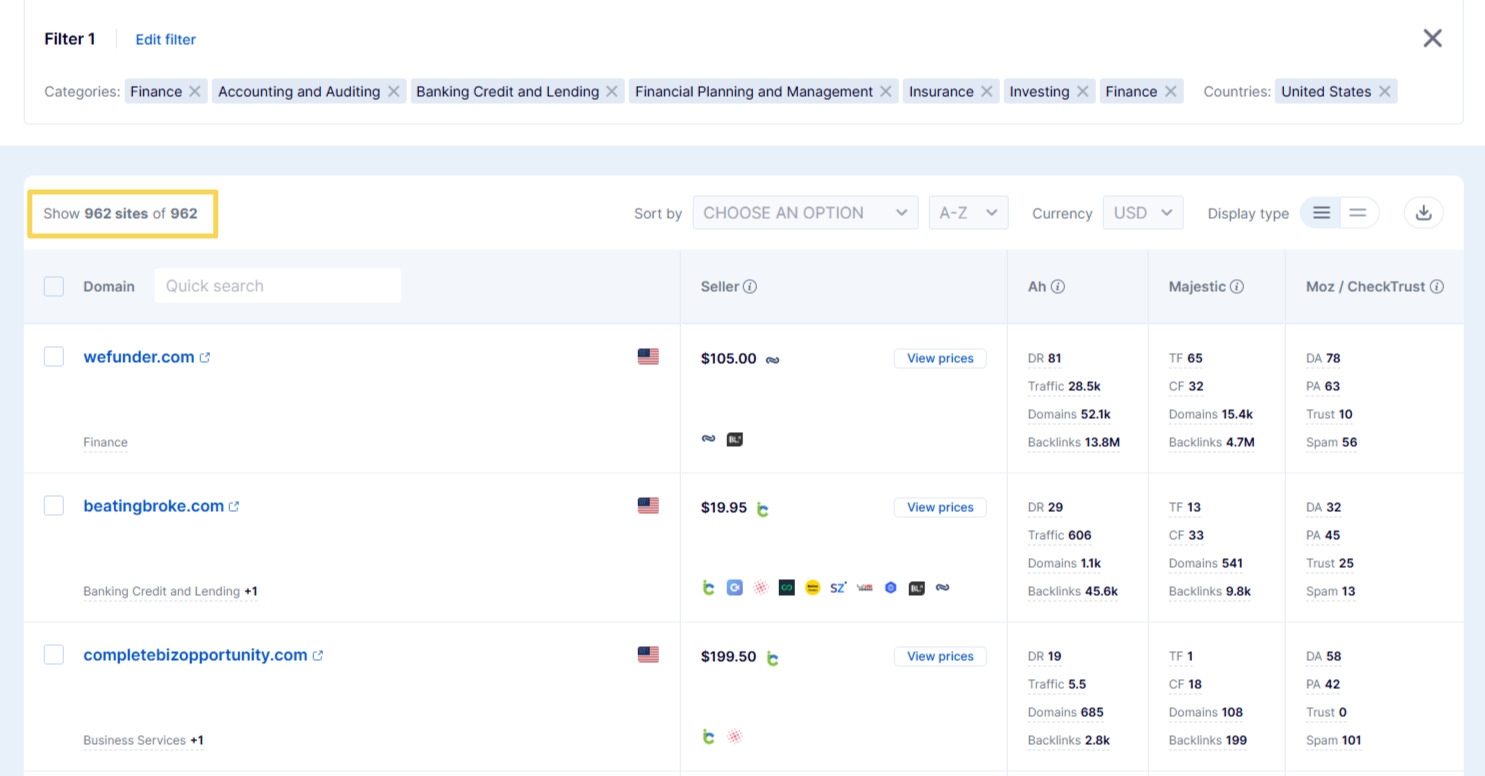Click the Quick search domain field
This screenshot has width=1485, height=776.
tap(277, 286)
